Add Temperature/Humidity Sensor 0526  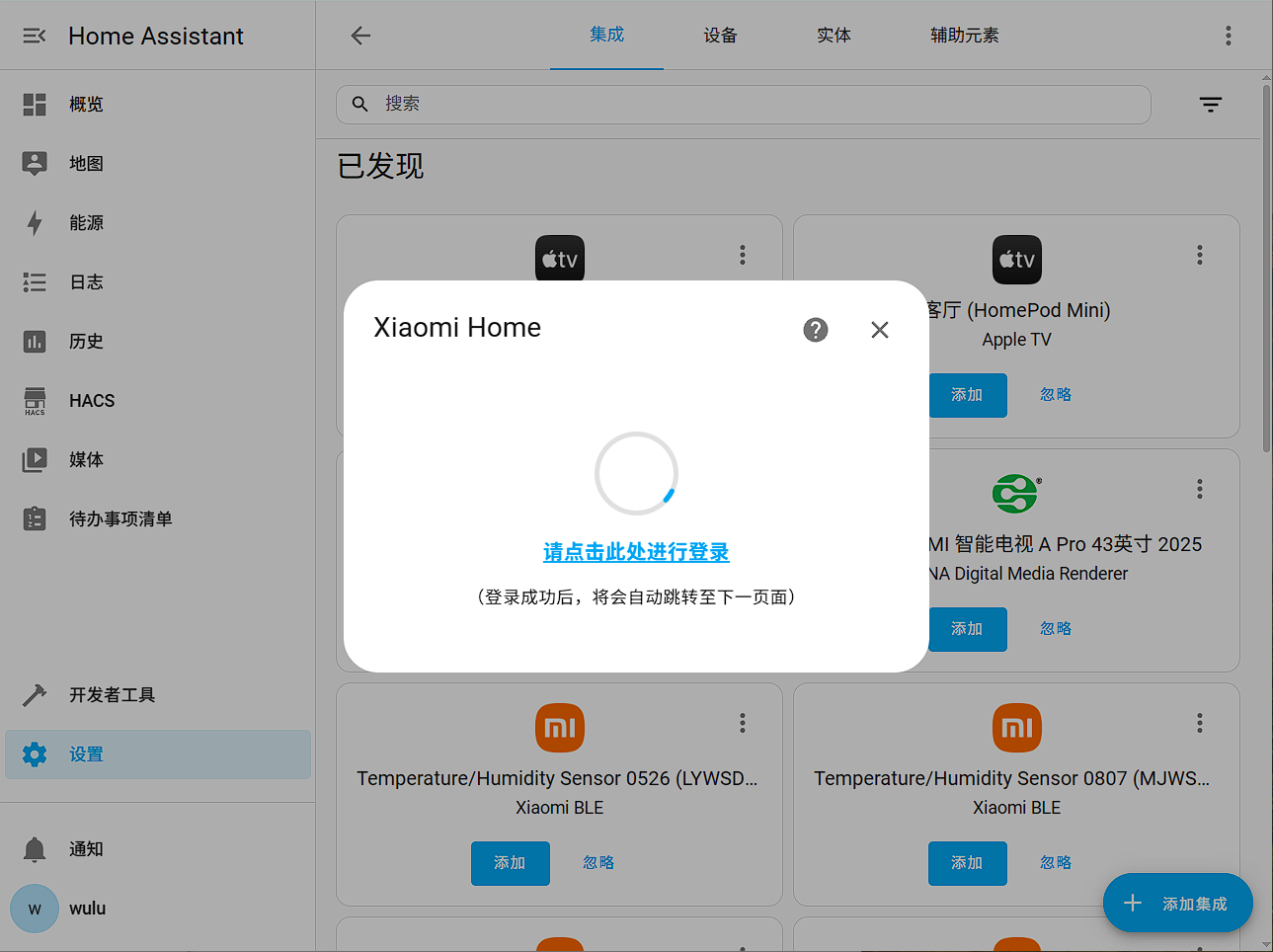coord(510,863)
